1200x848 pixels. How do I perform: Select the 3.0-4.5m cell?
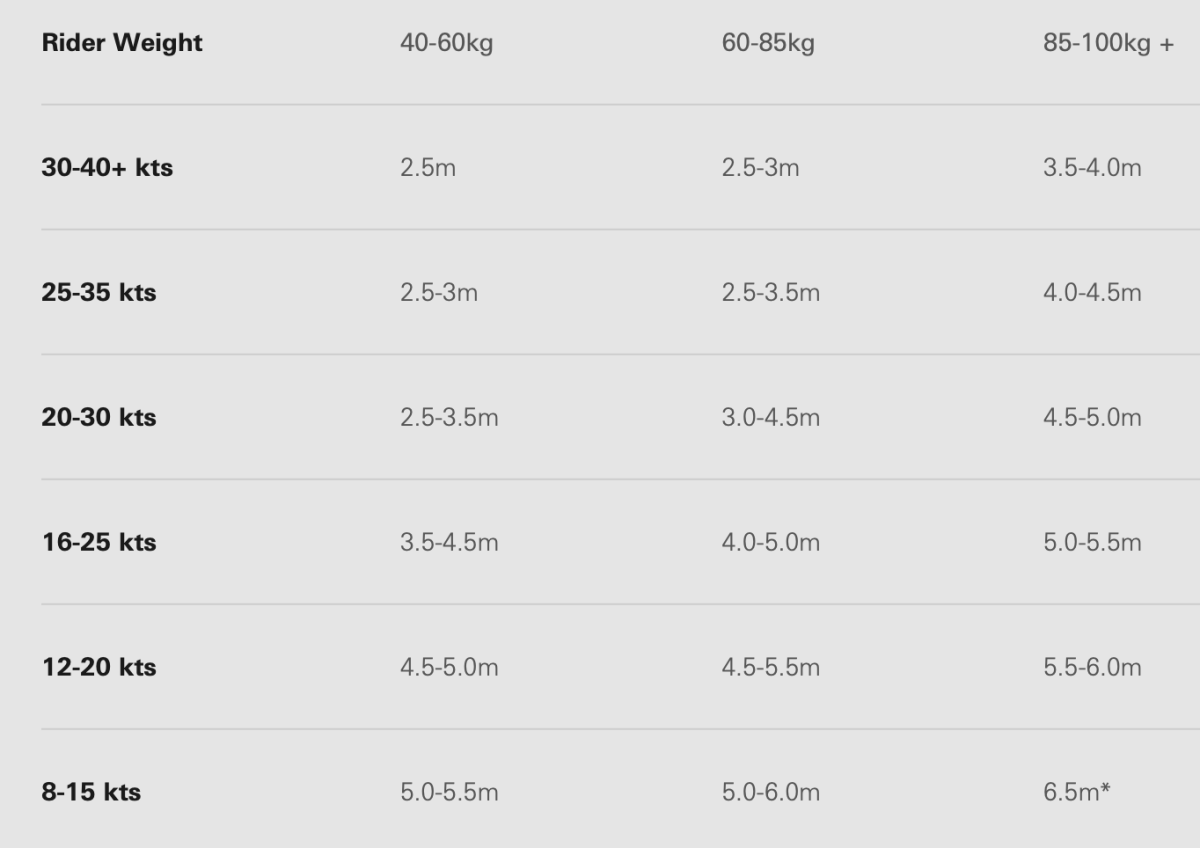click(771, 418)
